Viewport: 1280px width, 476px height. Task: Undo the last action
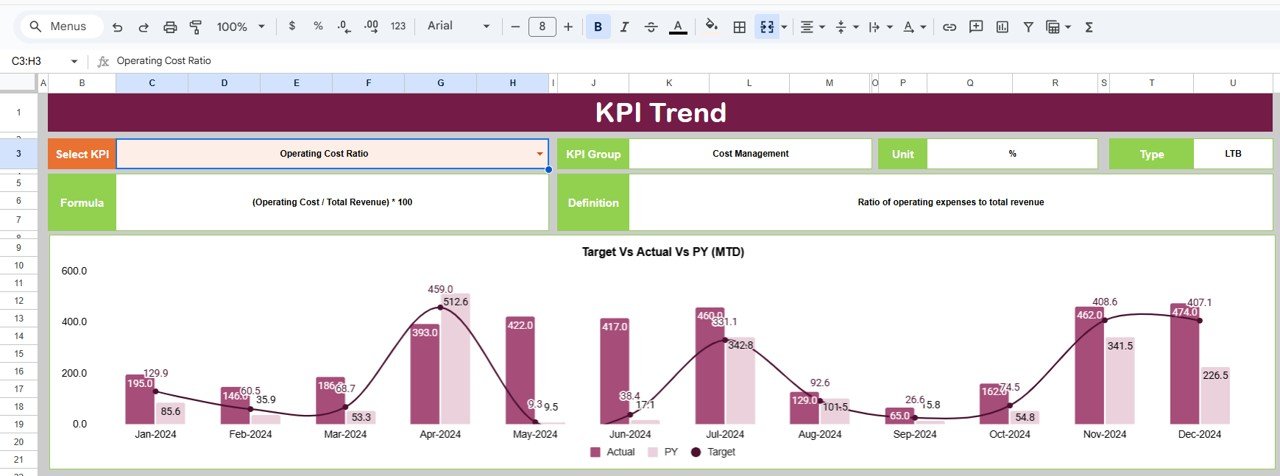pyautogui.click(x=118, y=27)
